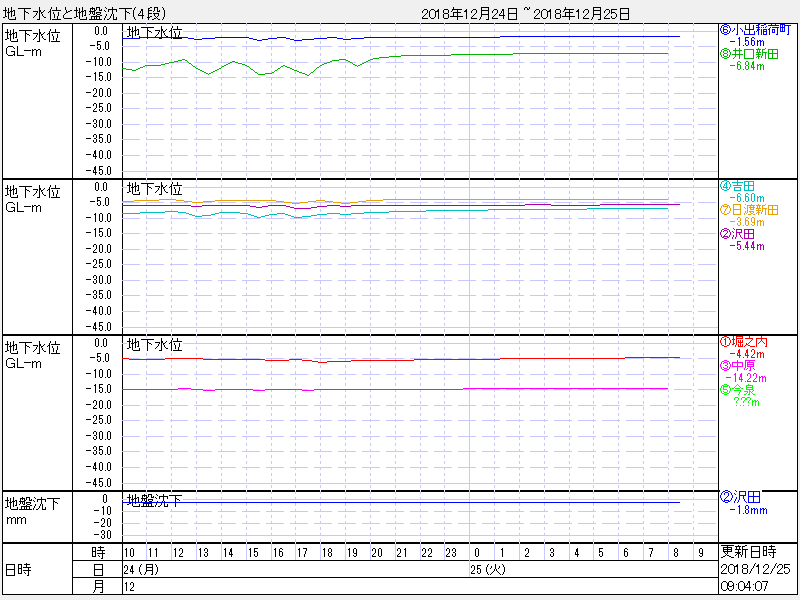Click the date range 2018年12月24日~12月25日 header
This screenshot has width=800, height=600.
point(525,13)
